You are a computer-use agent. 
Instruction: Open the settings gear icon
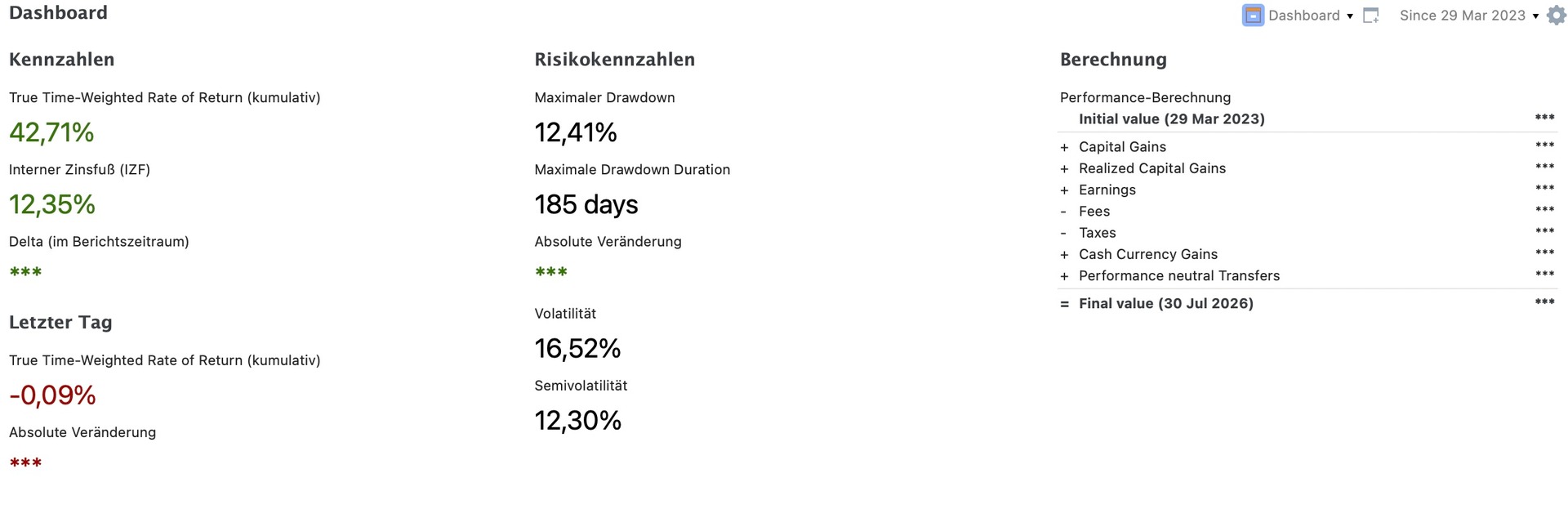[1557, 16]
